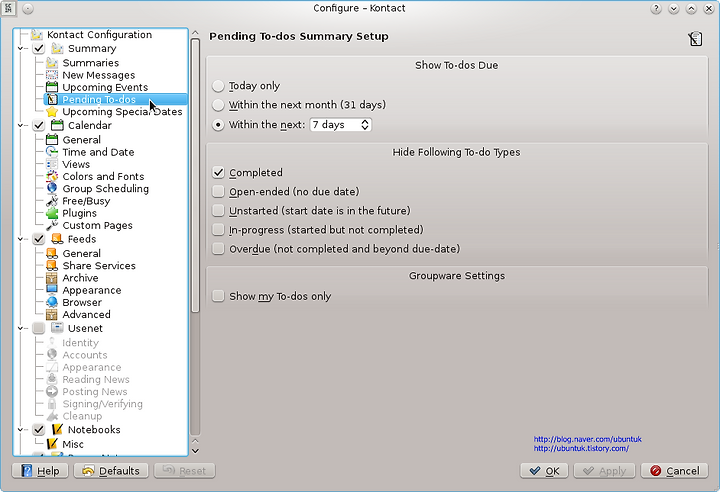Uncheck the Completed checkbox

tap(218, 172)
